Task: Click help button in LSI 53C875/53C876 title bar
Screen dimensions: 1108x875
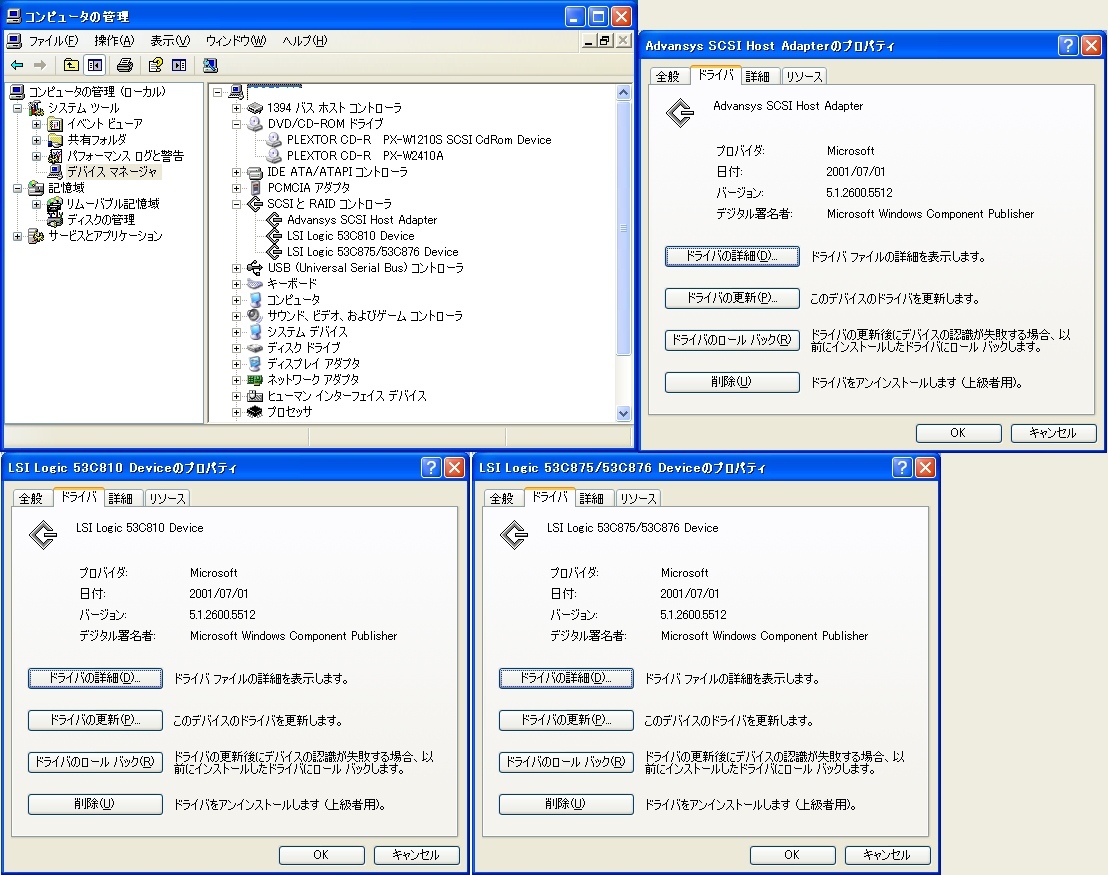Action: click(x=902, y=467)
